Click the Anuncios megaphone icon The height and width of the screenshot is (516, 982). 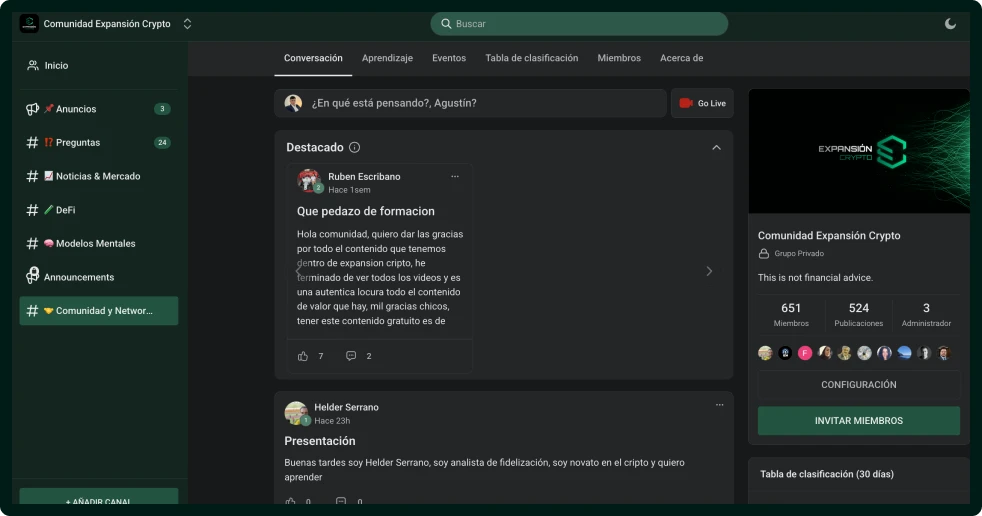click(x=33, y=109)
